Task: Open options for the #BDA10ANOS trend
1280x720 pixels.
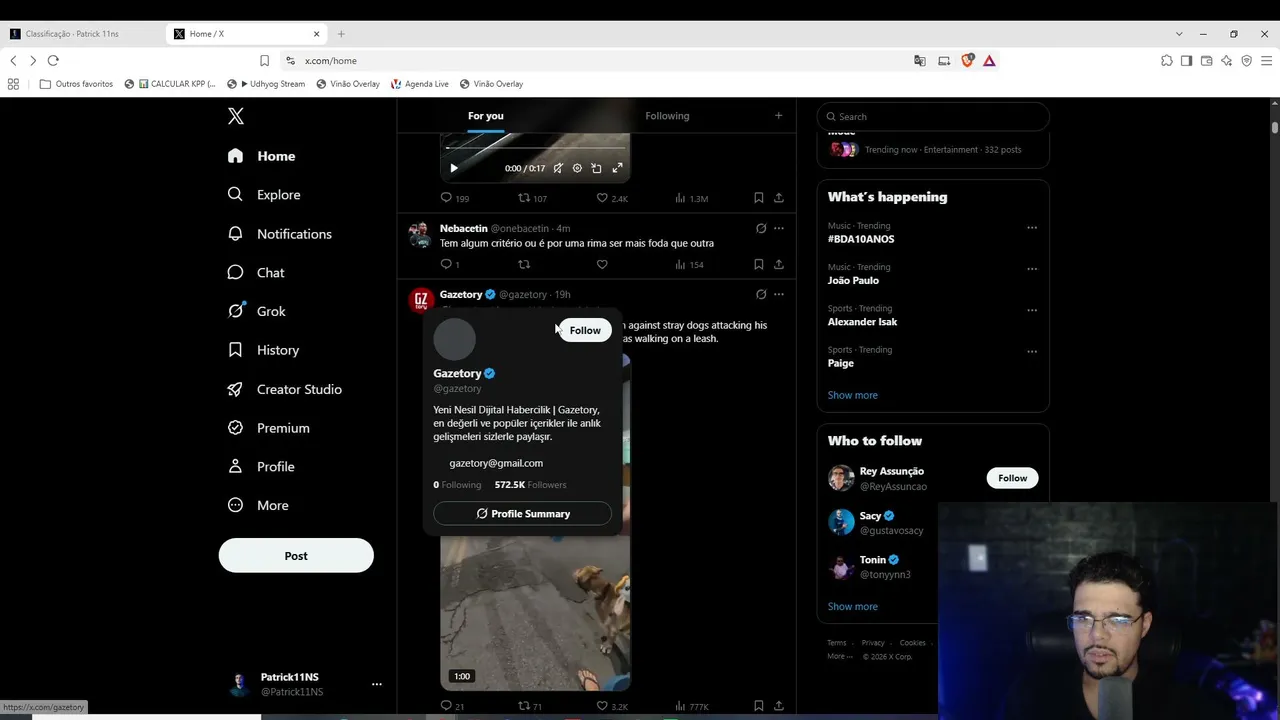Action: 1032,227
